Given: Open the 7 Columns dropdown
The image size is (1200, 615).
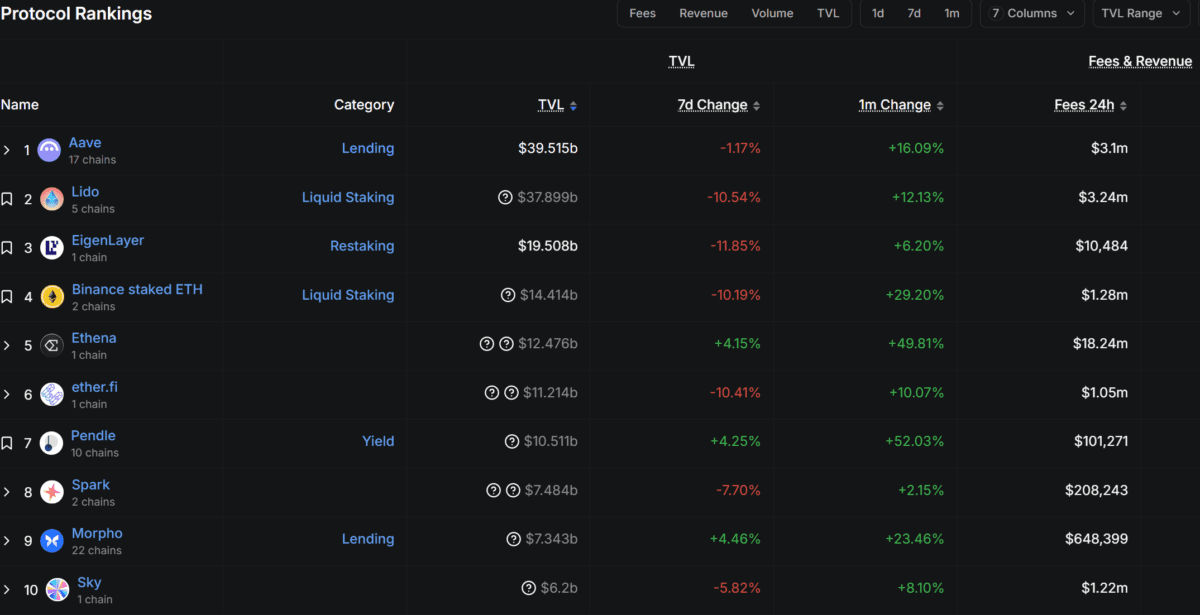Looking at the screenshot, I should point(1033,13).
